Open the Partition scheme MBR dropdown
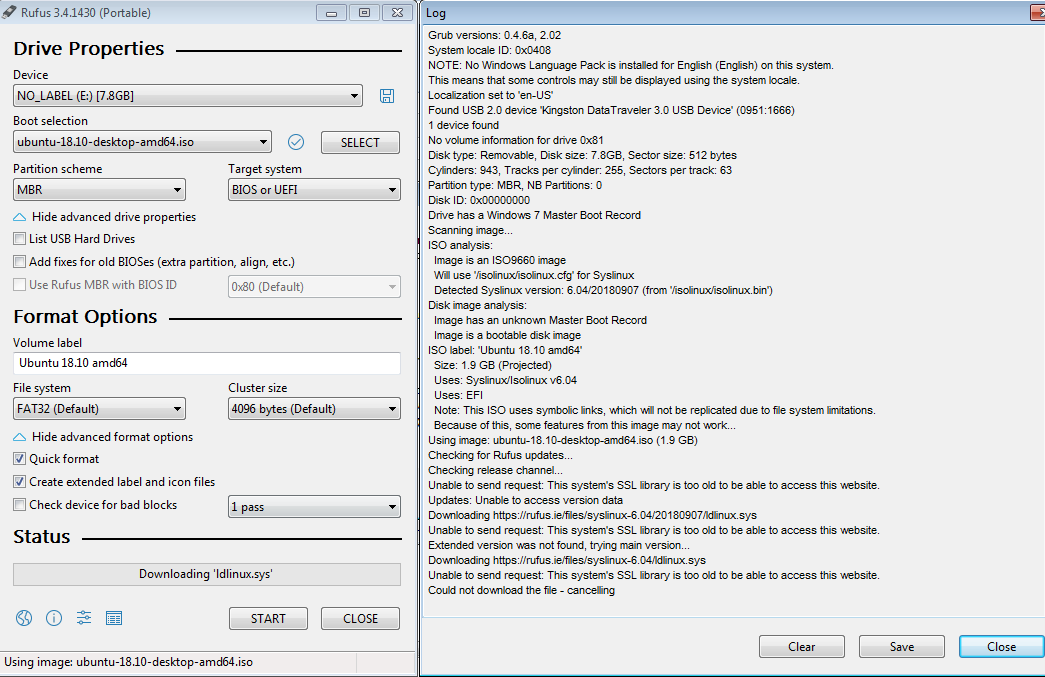 (x=99, y=190)
